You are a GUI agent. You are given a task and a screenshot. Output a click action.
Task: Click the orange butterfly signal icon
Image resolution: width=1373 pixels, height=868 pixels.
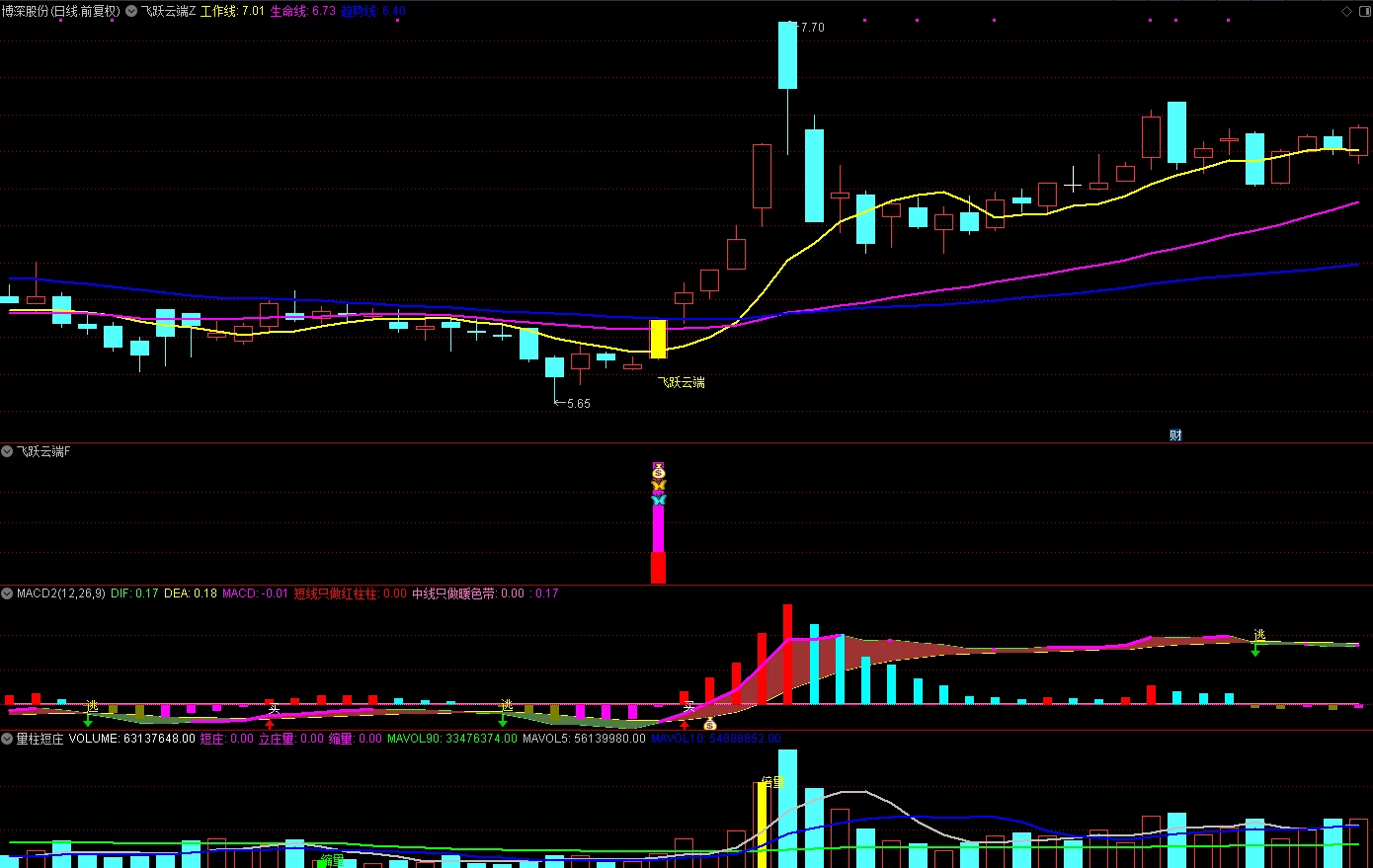click(659, 486)
